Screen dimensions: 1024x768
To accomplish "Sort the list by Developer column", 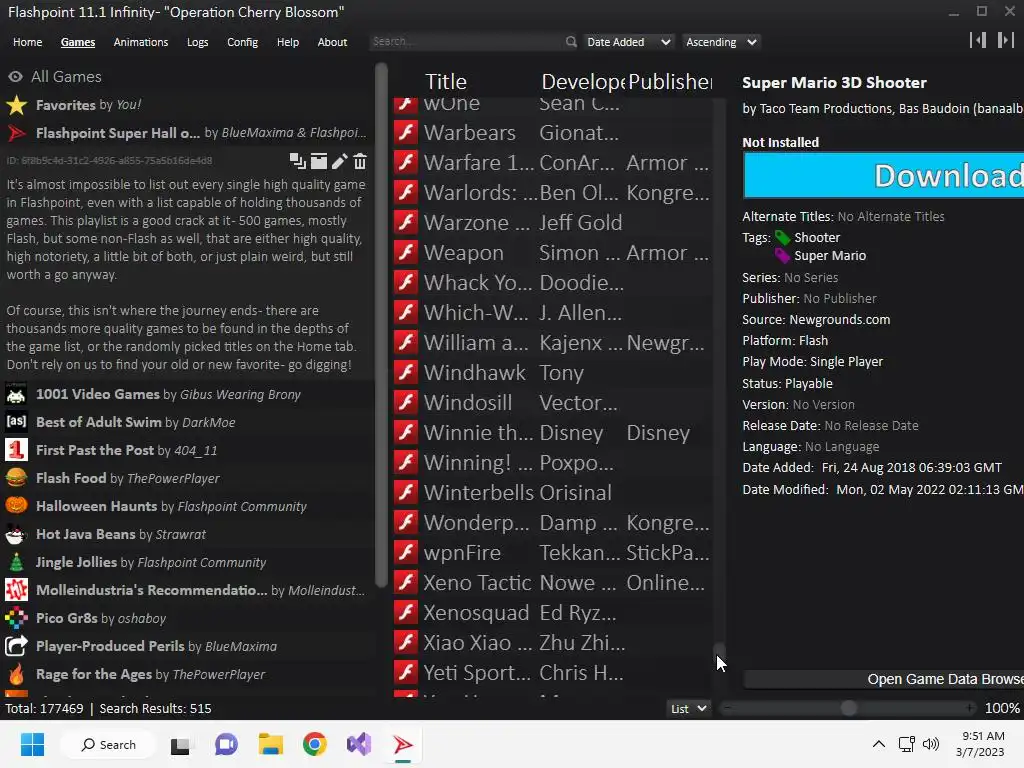I will (583, 82).
